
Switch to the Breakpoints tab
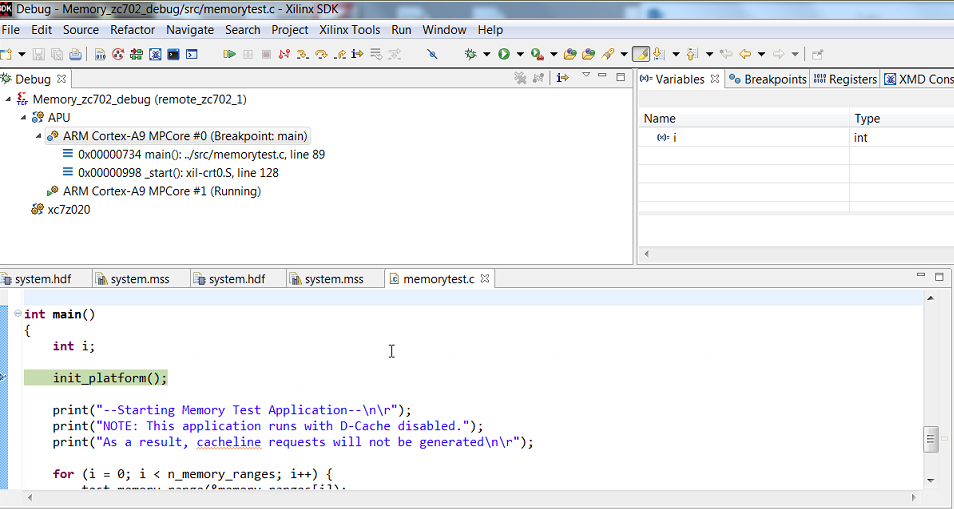click(768, 79)
